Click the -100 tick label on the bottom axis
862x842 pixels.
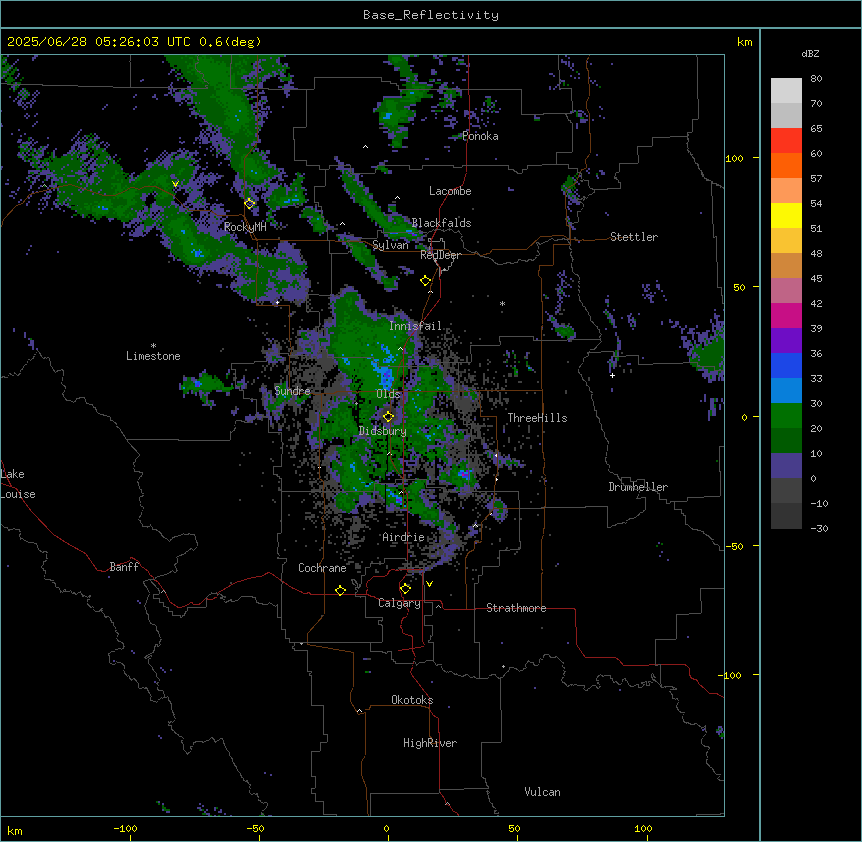[x=125, y=828]
